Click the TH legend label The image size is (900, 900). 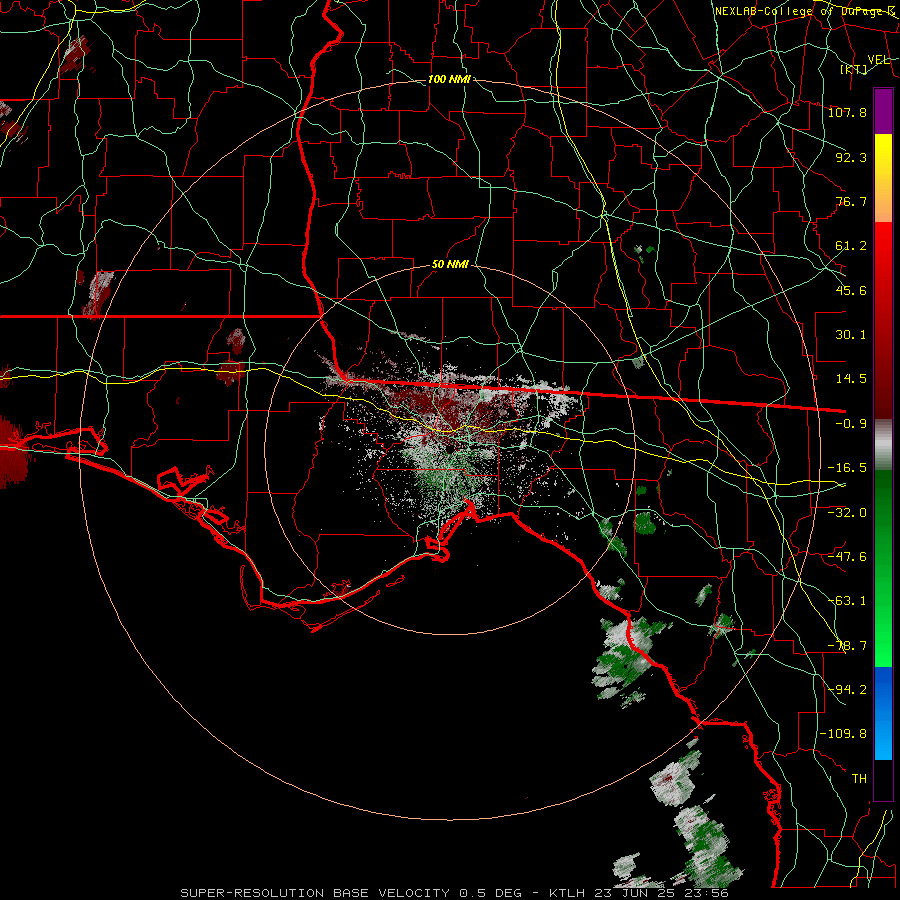pyautogui.click(x=859, y=778)
